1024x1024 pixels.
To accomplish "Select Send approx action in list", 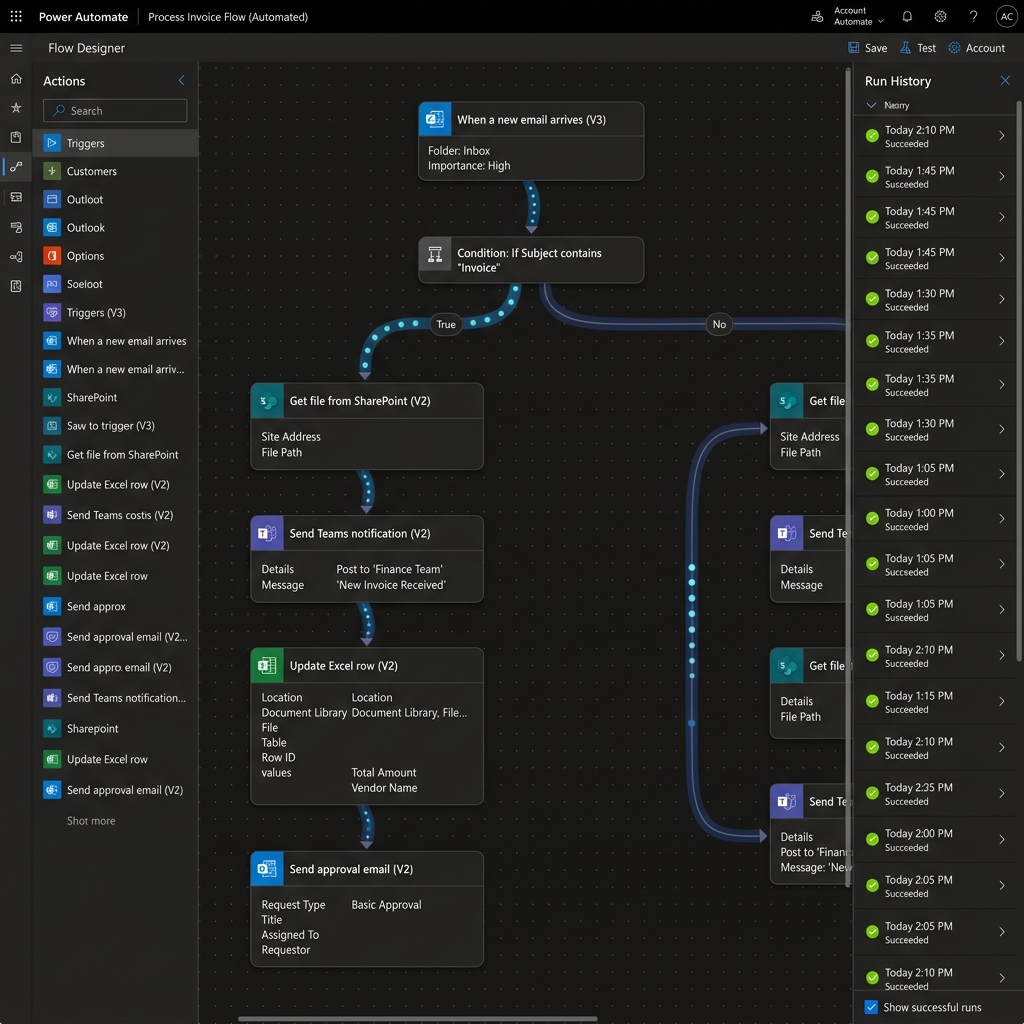I will (x=116, y=607).
